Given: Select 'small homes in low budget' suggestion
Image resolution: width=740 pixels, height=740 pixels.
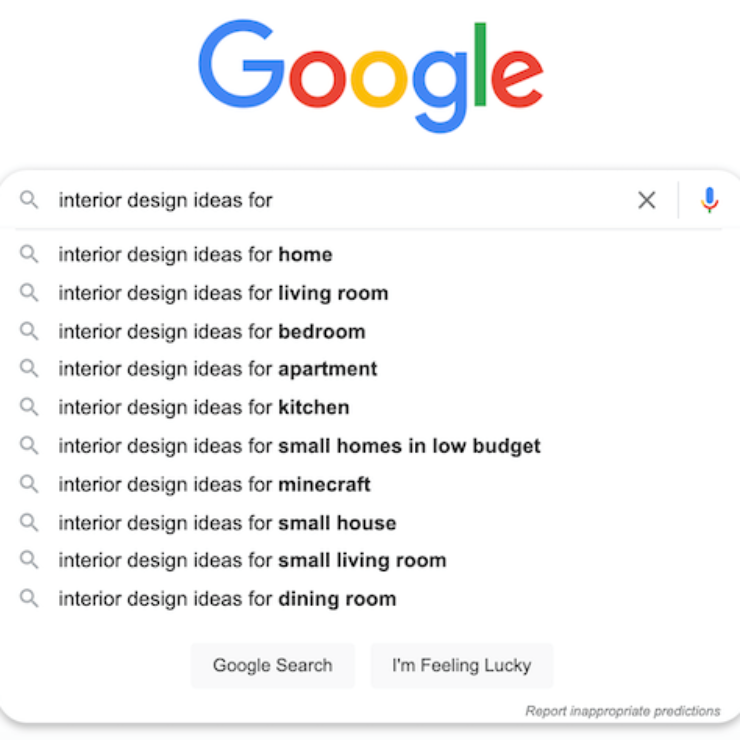Looking at the screenshot, I should tap(299, 446).
